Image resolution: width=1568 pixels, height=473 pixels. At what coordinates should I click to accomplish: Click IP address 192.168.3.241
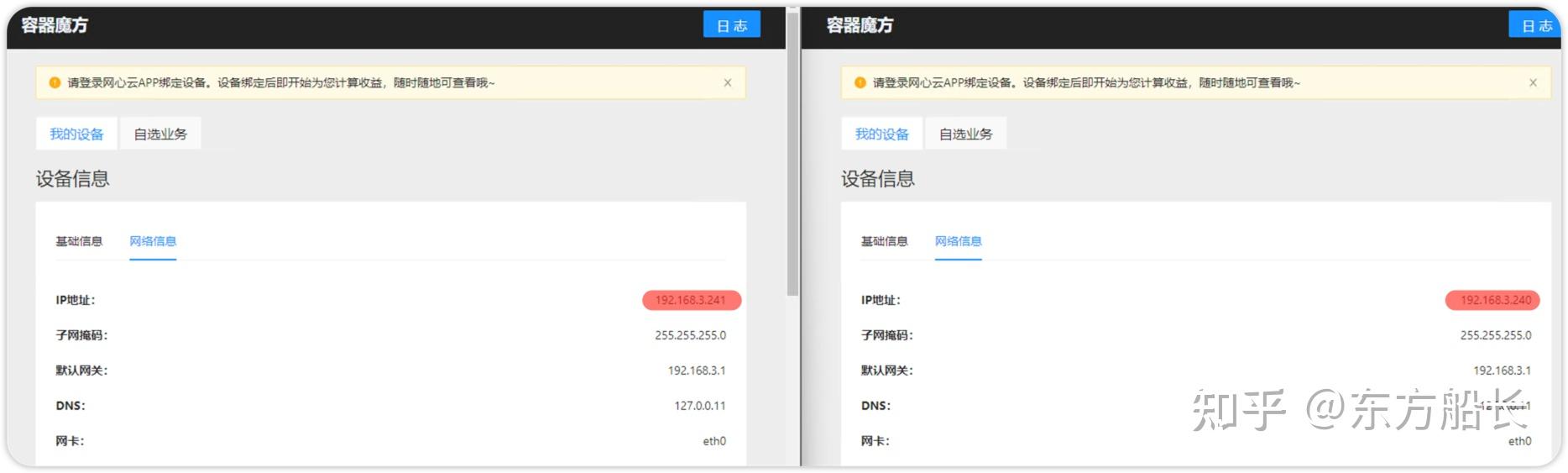pyautogui.click(x=691, y=300)
